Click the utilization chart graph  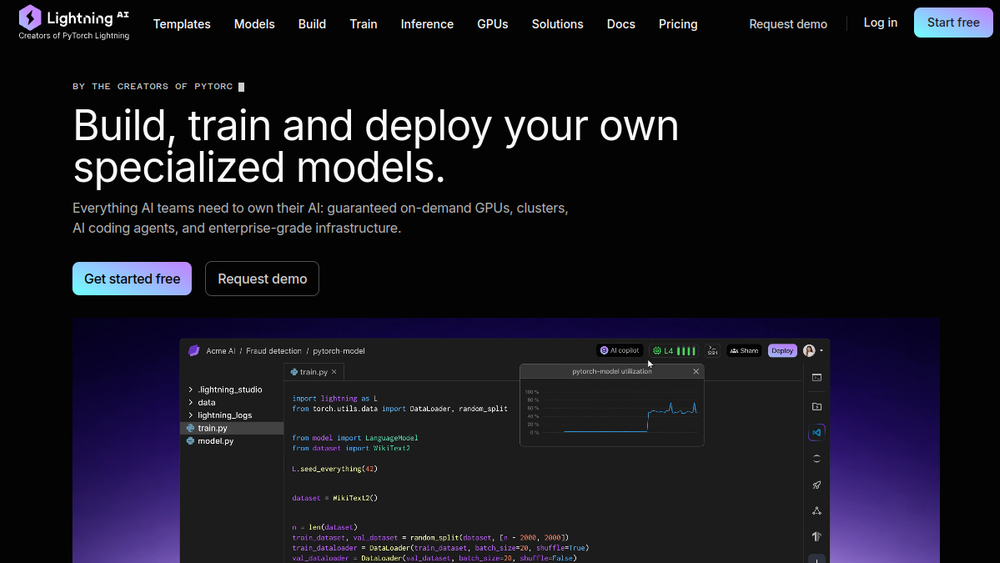(611, 412)
